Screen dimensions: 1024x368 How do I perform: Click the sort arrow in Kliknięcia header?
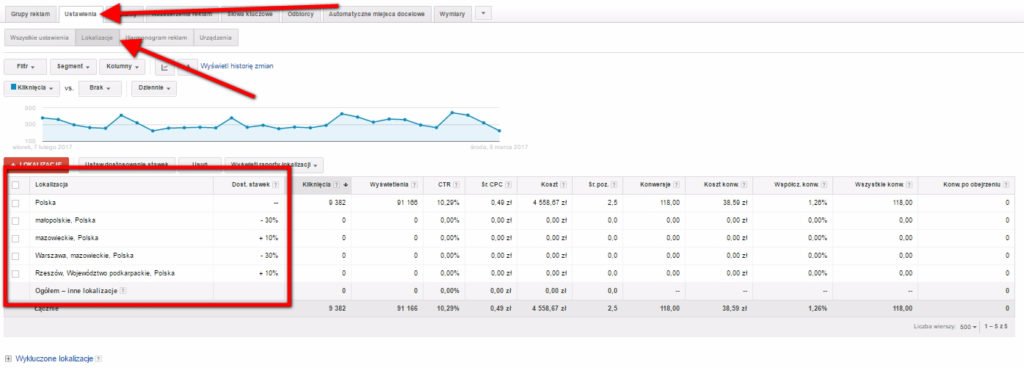tap(345, 185)
